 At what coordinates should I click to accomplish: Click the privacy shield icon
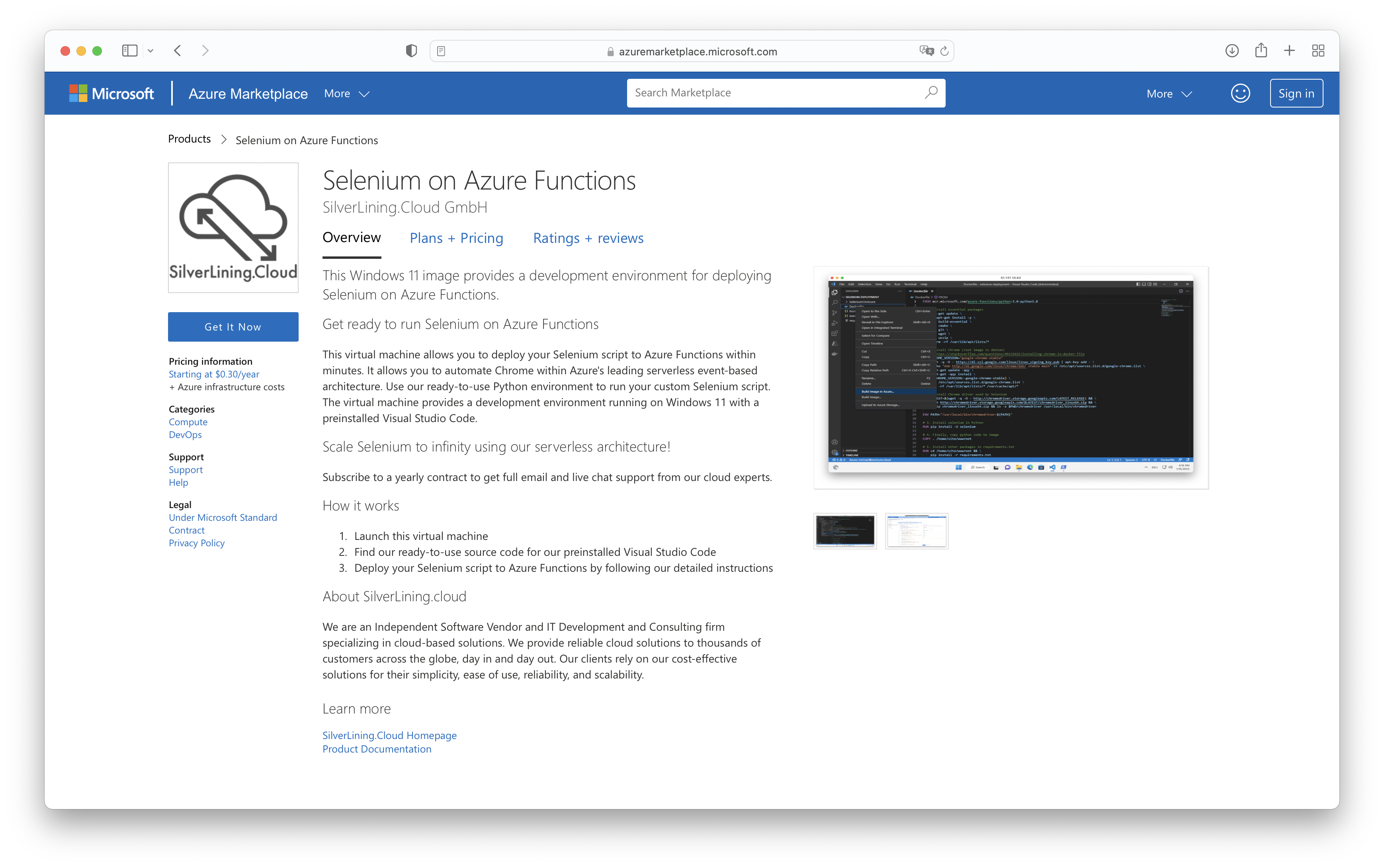[411, 51]
